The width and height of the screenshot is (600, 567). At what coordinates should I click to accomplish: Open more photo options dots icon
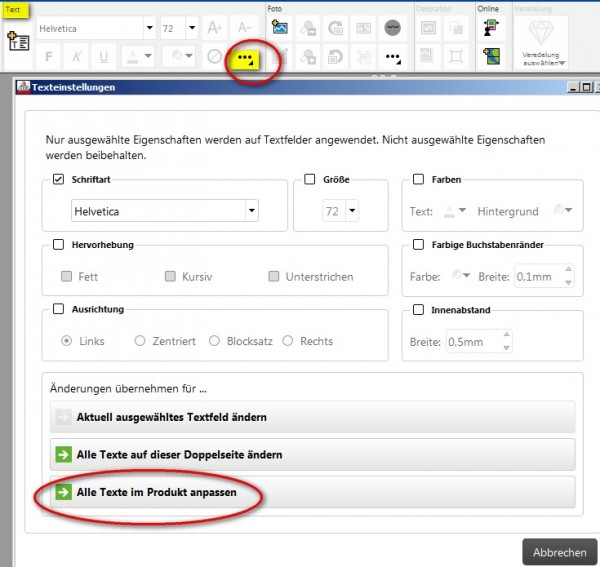pos(393,57)
